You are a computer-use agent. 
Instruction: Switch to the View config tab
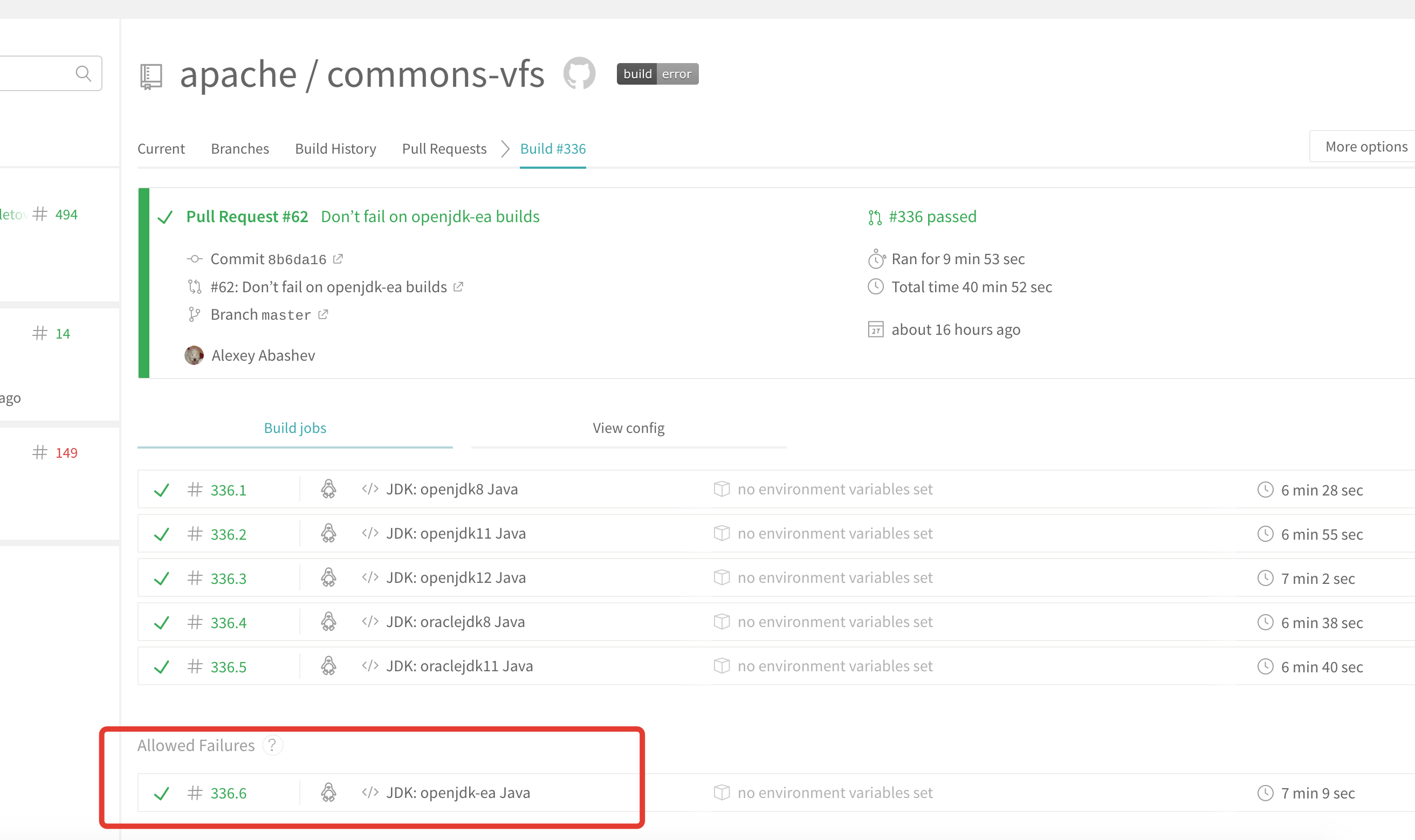629,428
